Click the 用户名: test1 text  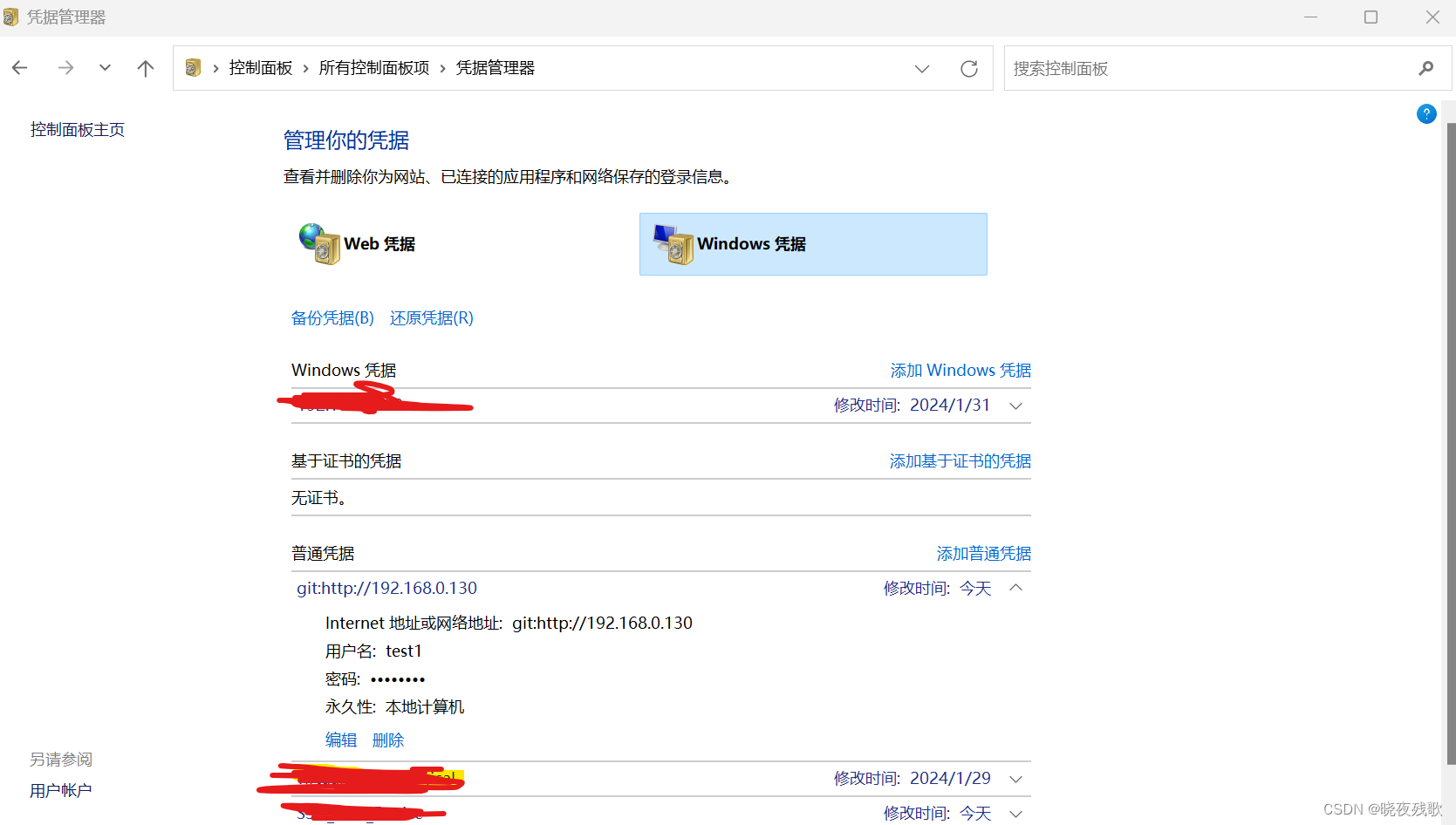tap(373, 651)
